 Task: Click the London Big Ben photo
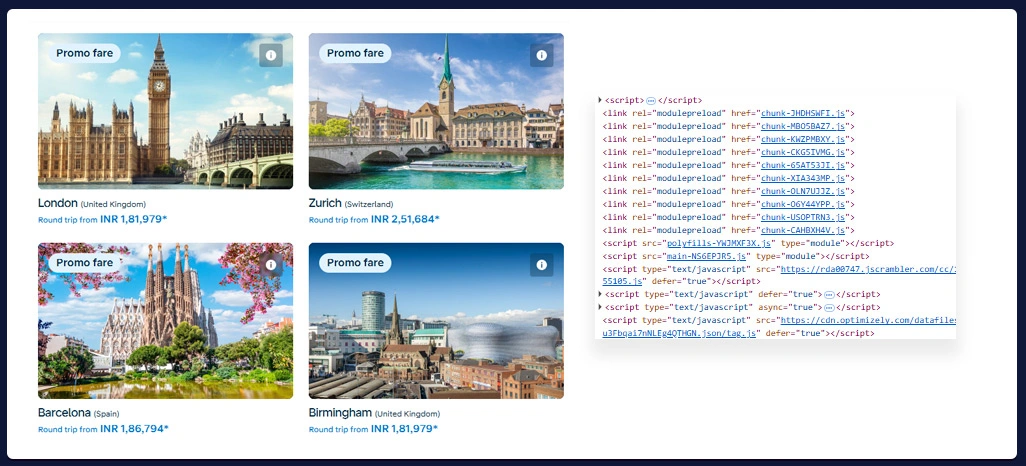[166, 111]
